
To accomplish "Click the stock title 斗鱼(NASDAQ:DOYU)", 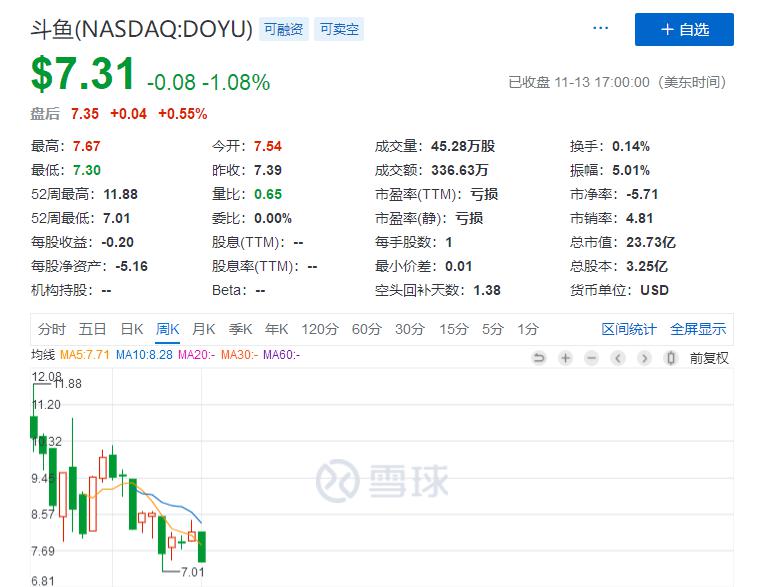I will point(142,29).
